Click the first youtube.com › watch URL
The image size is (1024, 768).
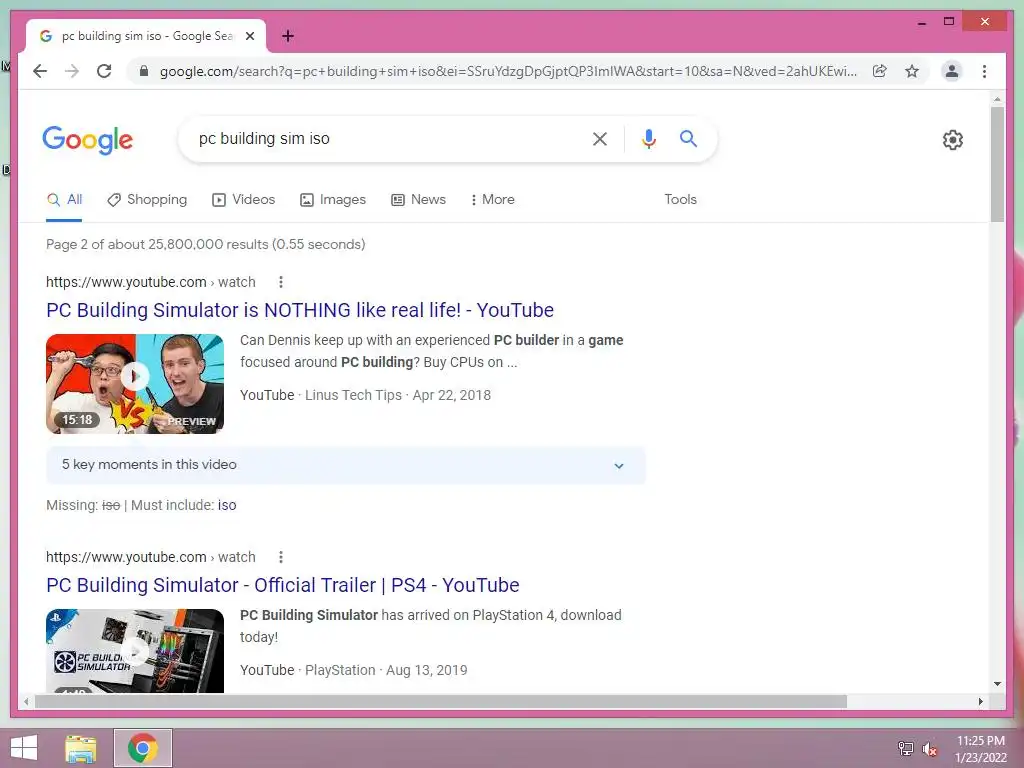(150, 282)
